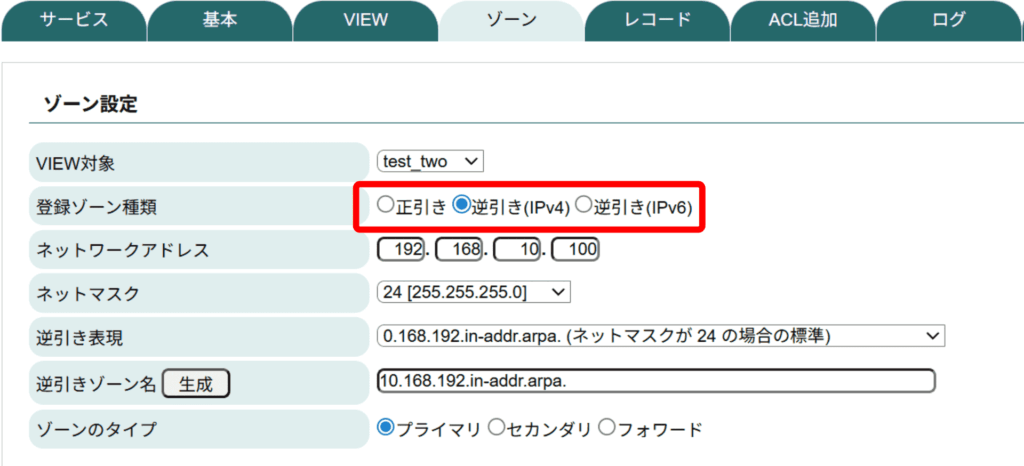Select the フォワード radio button
1024x466 pixels.
click(x=606, y=428)
